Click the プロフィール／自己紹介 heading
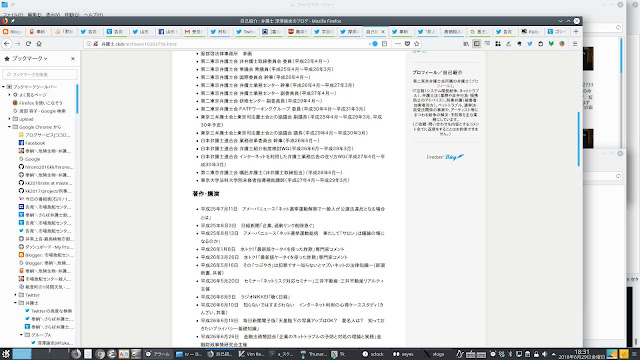The width and height of the screenshot is (640, 360). click(437, 72)
